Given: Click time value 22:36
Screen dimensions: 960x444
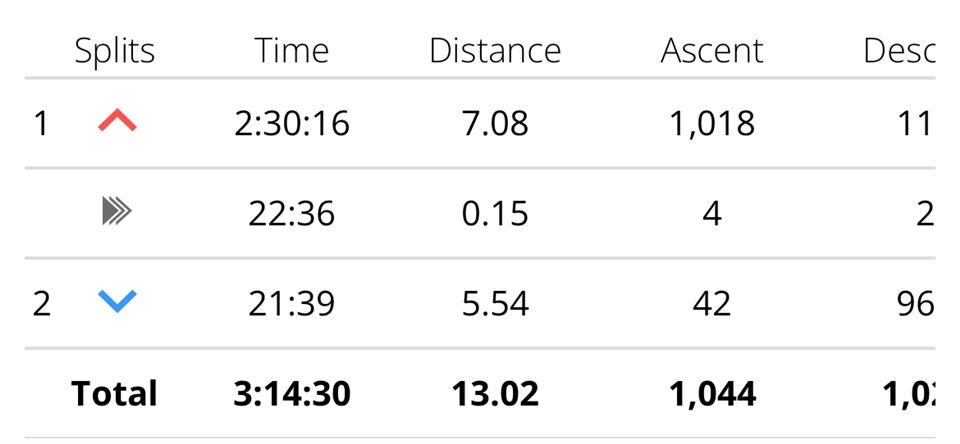Looking at the screenshot, I should tap(291, 214).
